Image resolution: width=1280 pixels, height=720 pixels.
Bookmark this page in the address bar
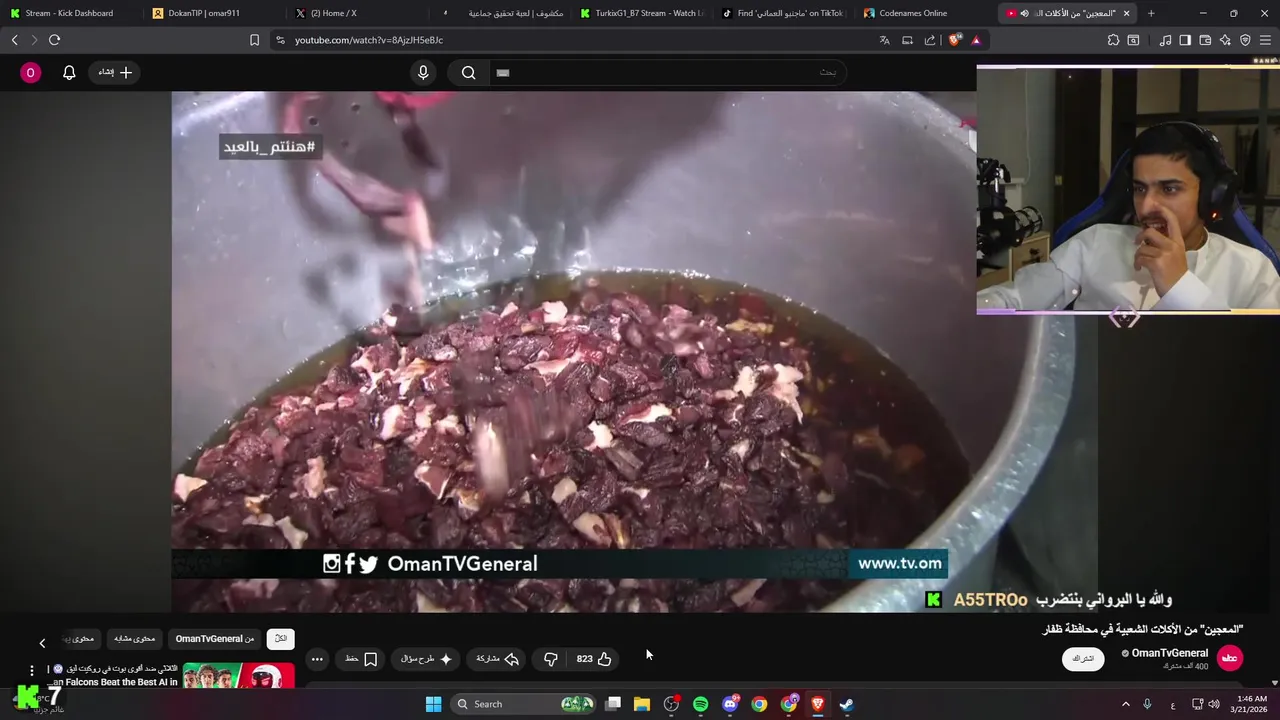click(x=254, y=40)
